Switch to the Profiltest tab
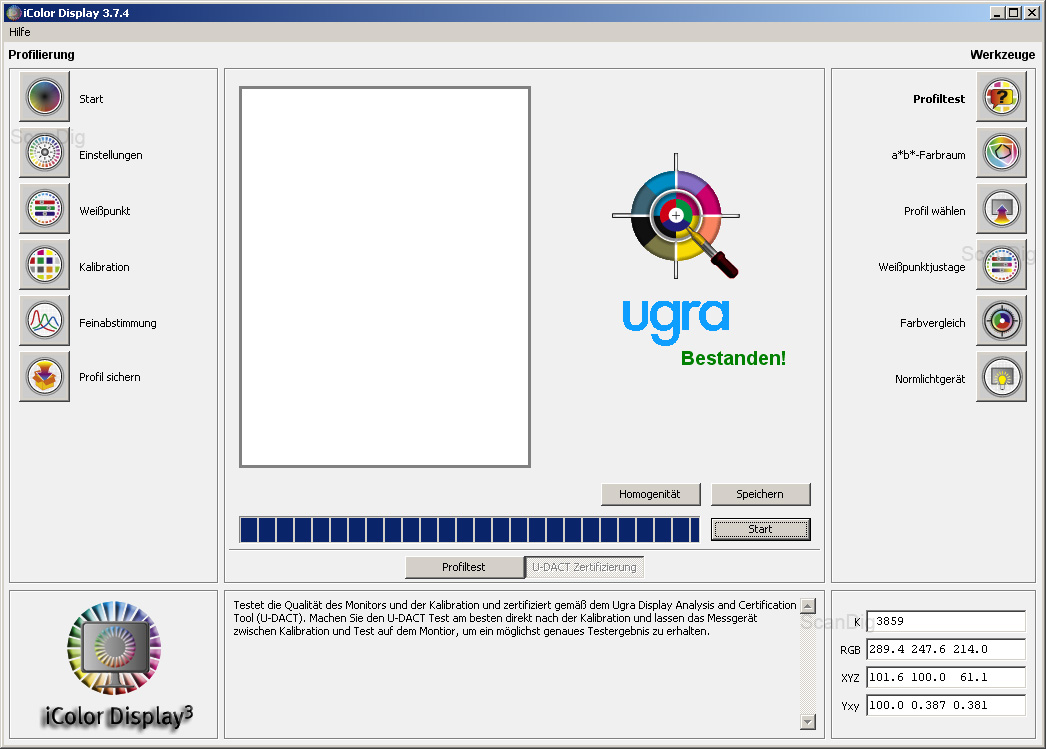 tap(464, 567)
